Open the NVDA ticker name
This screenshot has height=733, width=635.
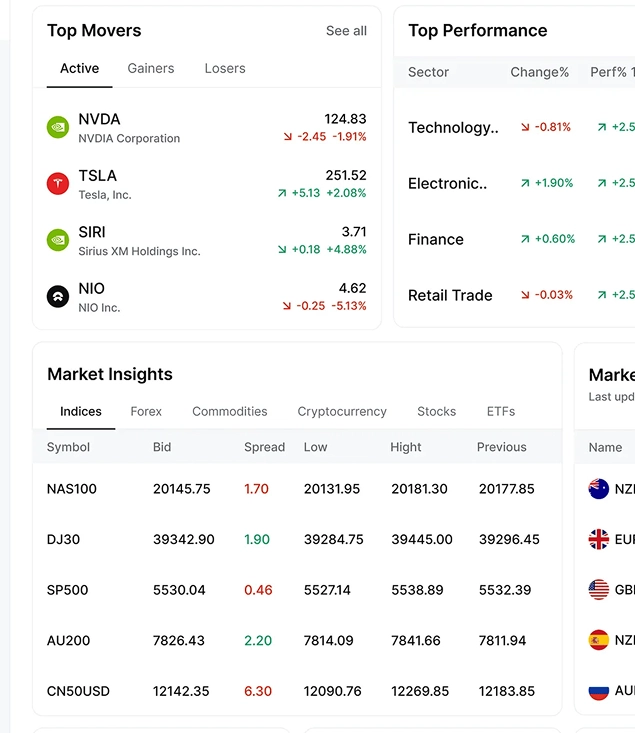99,119
